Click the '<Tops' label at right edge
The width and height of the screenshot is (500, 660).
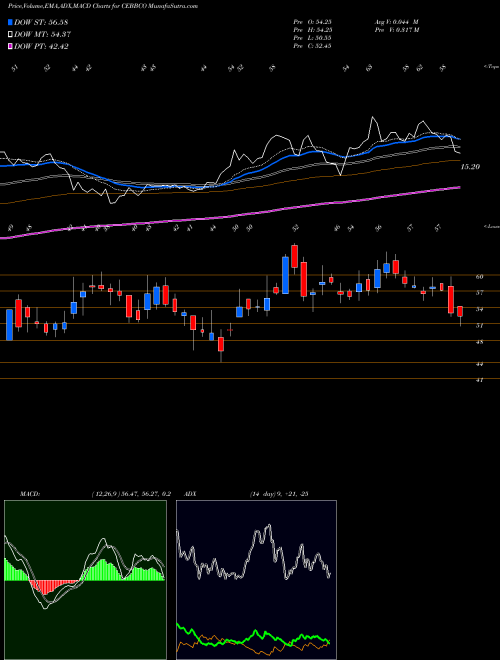(491, 67)
